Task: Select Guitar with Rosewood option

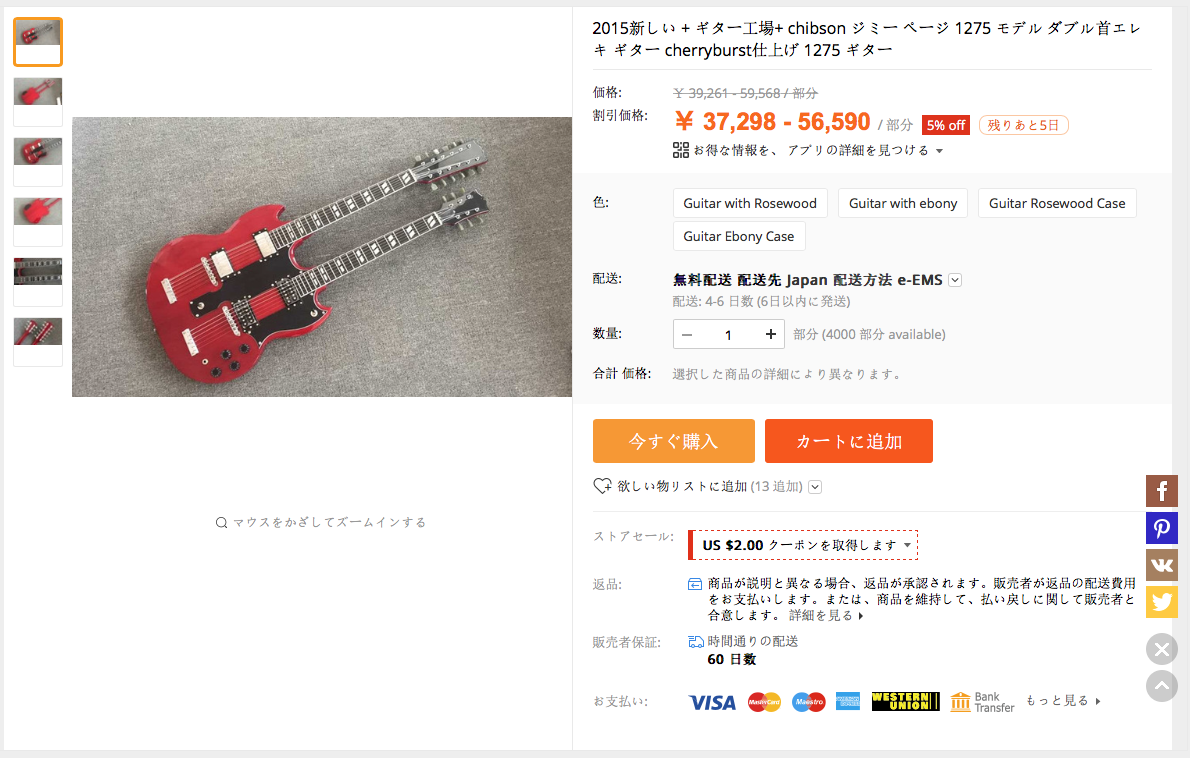Action: [750, 203]
